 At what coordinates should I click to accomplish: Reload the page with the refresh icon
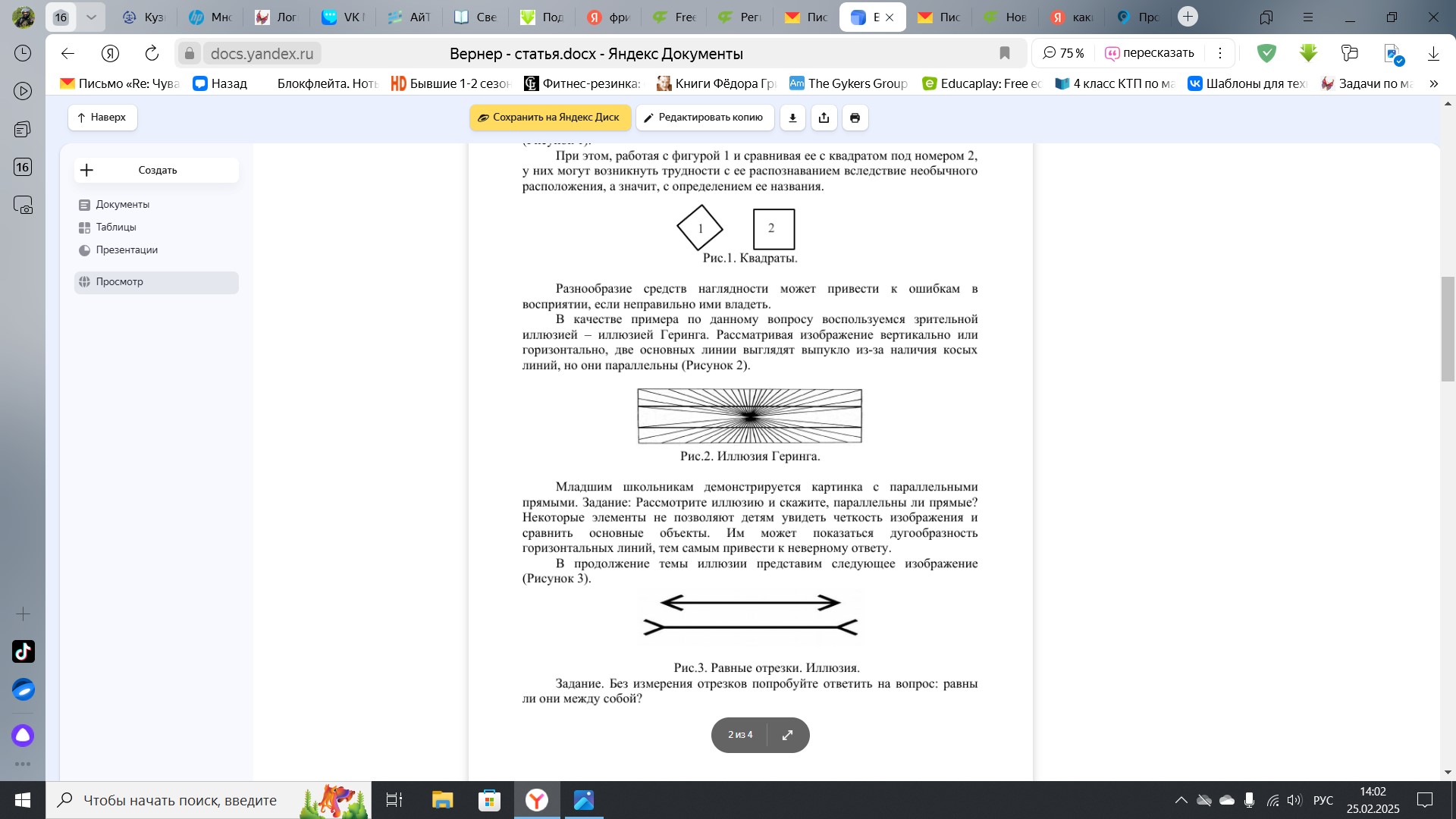[x=152, y=53]
